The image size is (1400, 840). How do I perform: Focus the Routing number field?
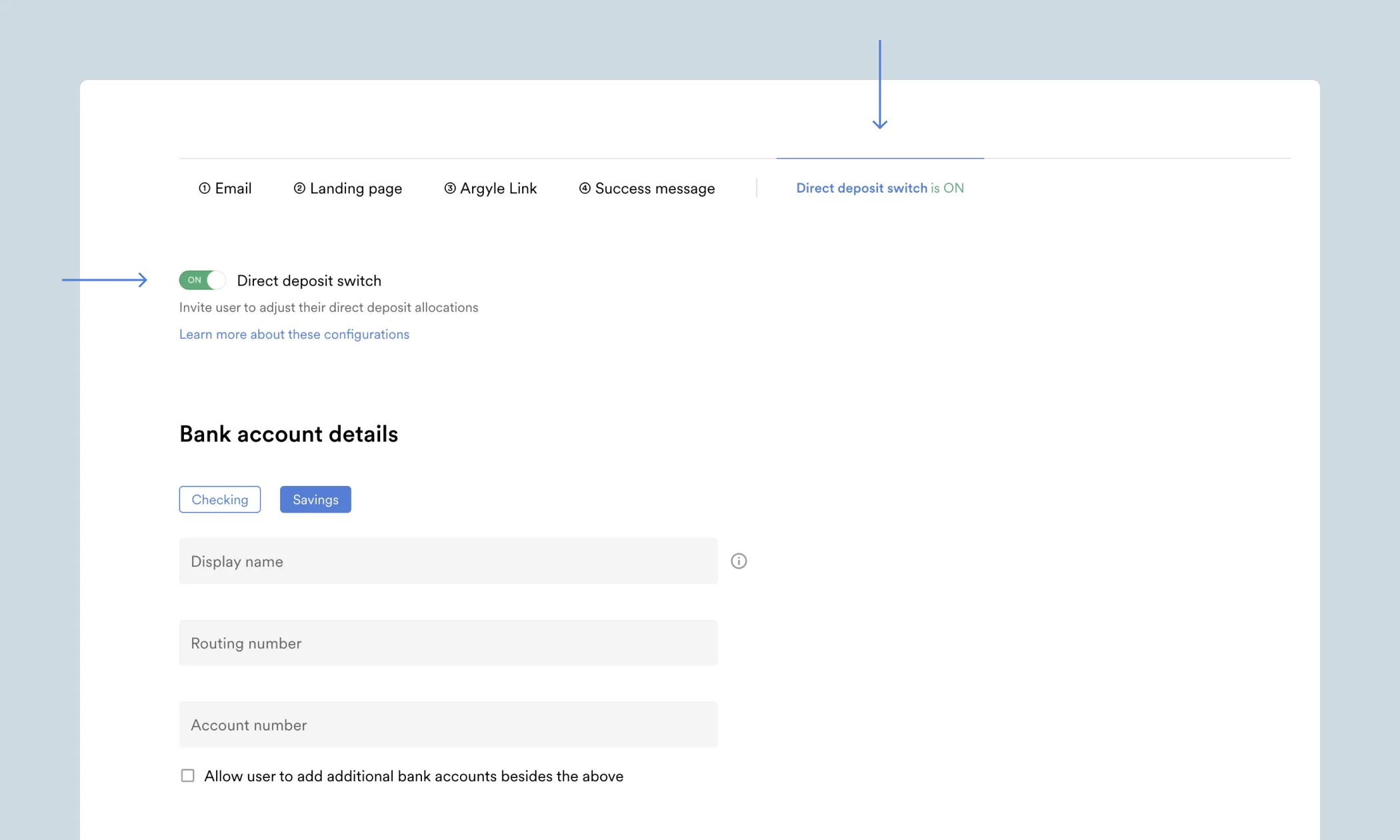tap(448, 643)
